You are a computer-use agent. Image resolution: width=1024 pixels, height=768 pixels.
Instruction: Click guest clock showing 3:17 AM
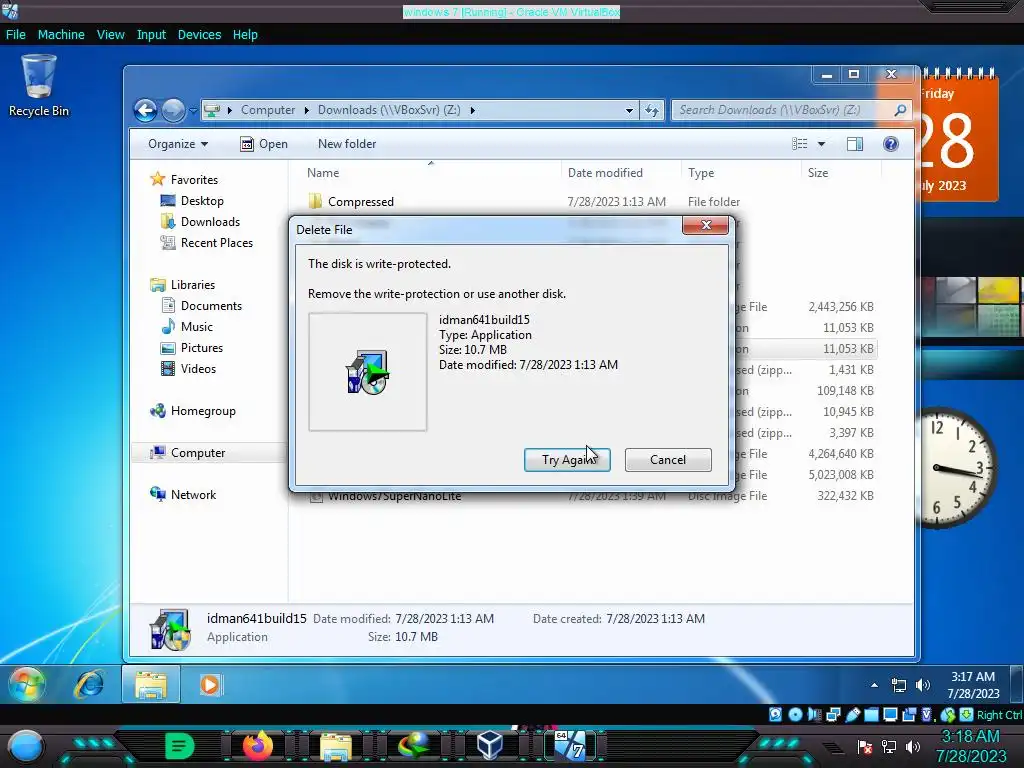coord(973,685)
